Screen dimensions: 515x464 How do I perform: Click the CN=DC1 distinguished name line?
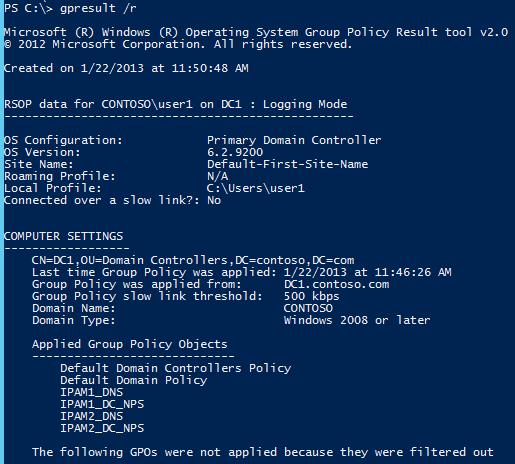coord(193,260)
